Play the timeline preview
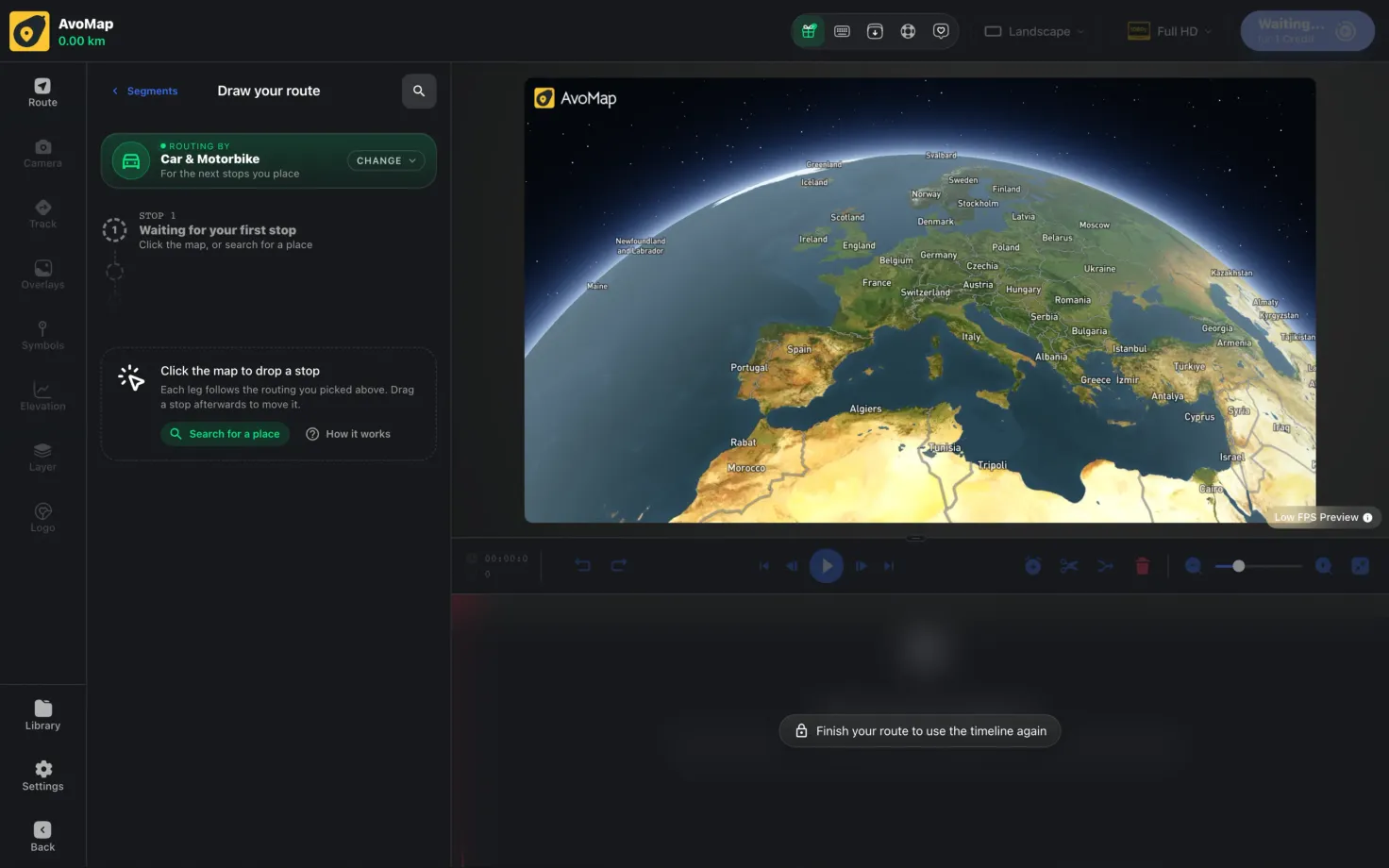The width and height of the screenshot is (1389, 868). pyautogui.click(x=827, y=565)
